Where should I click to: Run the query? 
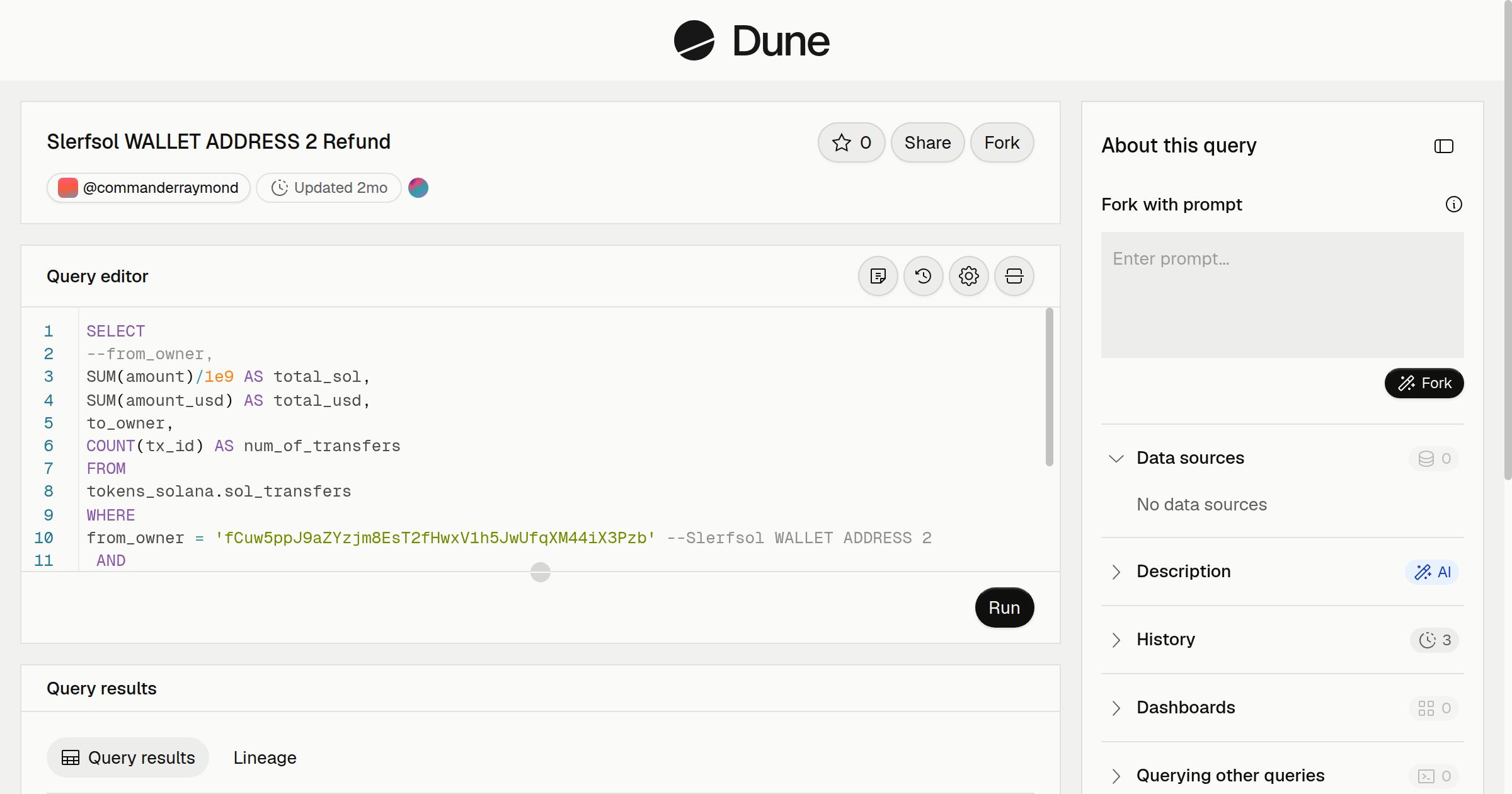coord(1004,607)
